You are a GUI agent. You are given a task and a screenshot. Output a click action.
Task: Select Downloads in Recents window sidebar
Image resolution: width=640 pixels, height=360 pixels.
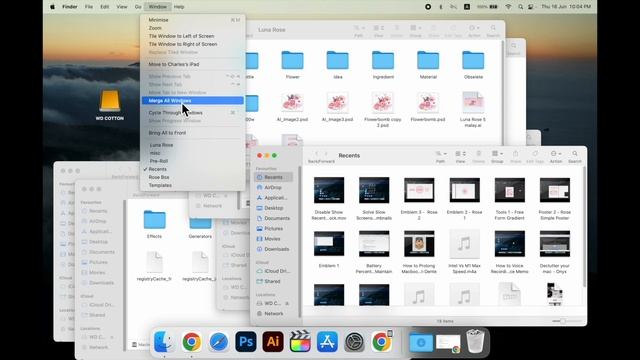pos(273,249)
